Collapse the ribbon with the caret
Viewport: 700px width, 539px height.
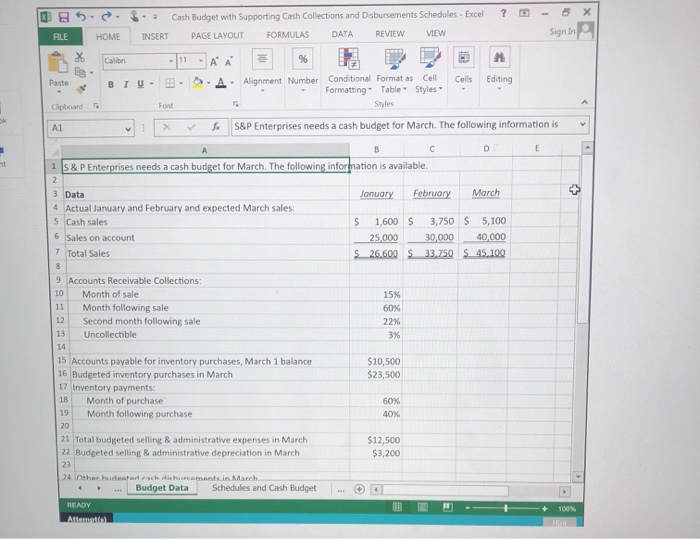[584, 103]
